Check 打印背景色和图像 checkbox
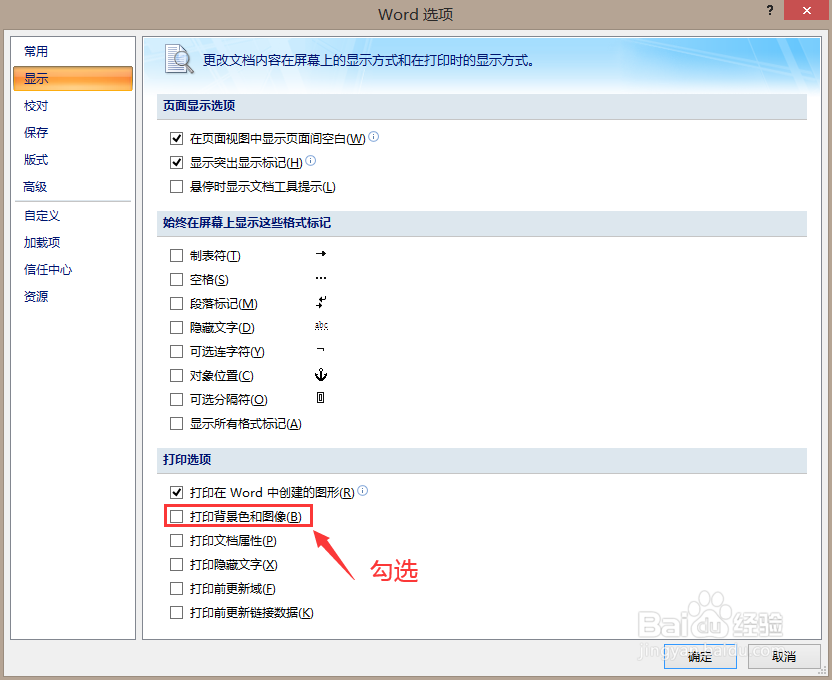The height and width of the screenshot is (680, 832). [176, 517]
